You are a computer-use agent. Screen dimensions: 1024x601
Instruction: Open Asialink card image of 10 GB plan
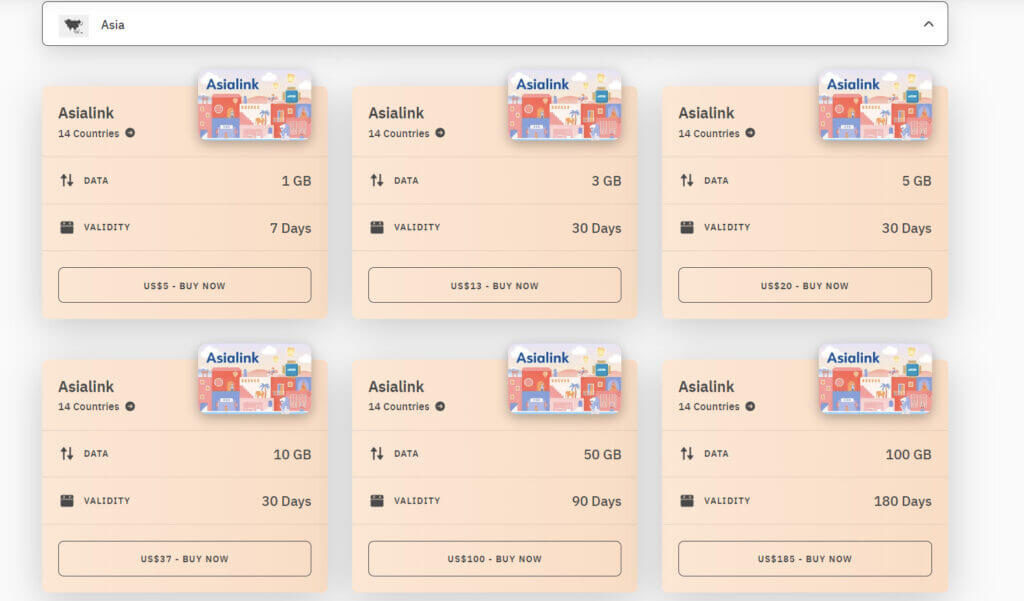tap(255, 379)
